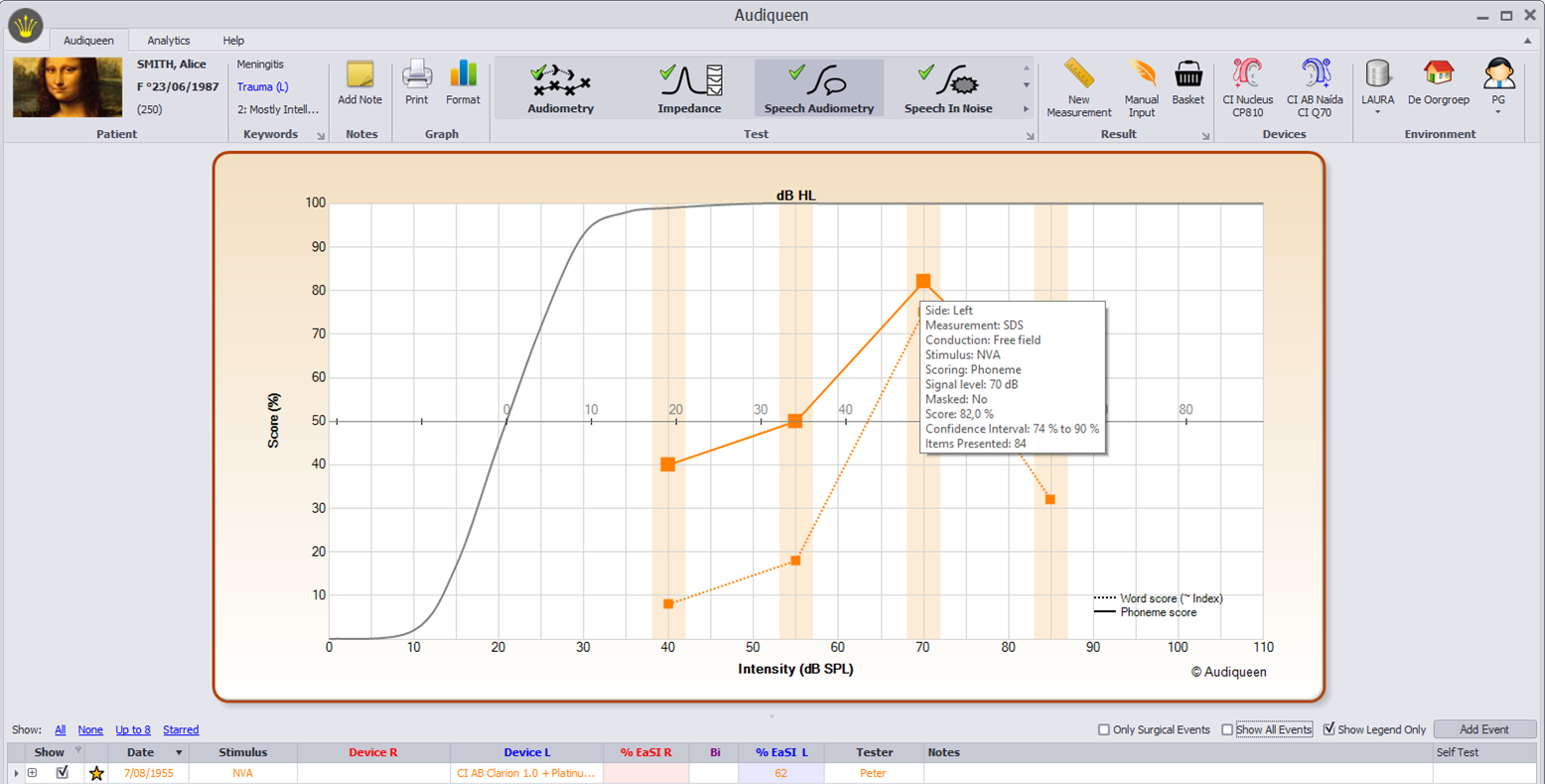The width and height of the screenshot is (1545, 784).
Task: Enable Only Surgical Events
Action: point(1103,729)
